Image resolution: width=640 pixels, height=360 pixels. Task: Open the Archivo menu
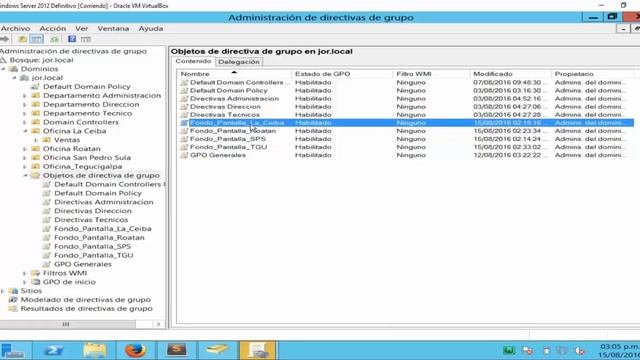[16, 29]
